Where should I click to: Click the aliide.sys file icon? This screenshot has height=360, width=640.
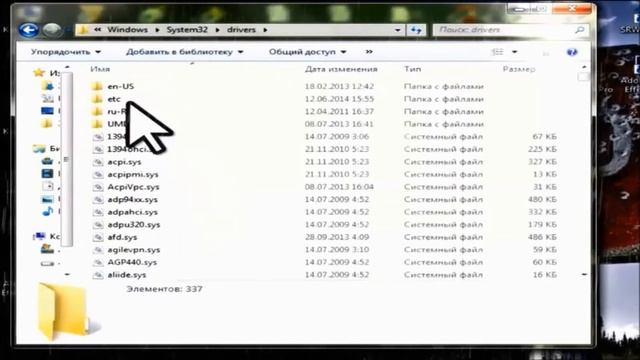[98, 275]
